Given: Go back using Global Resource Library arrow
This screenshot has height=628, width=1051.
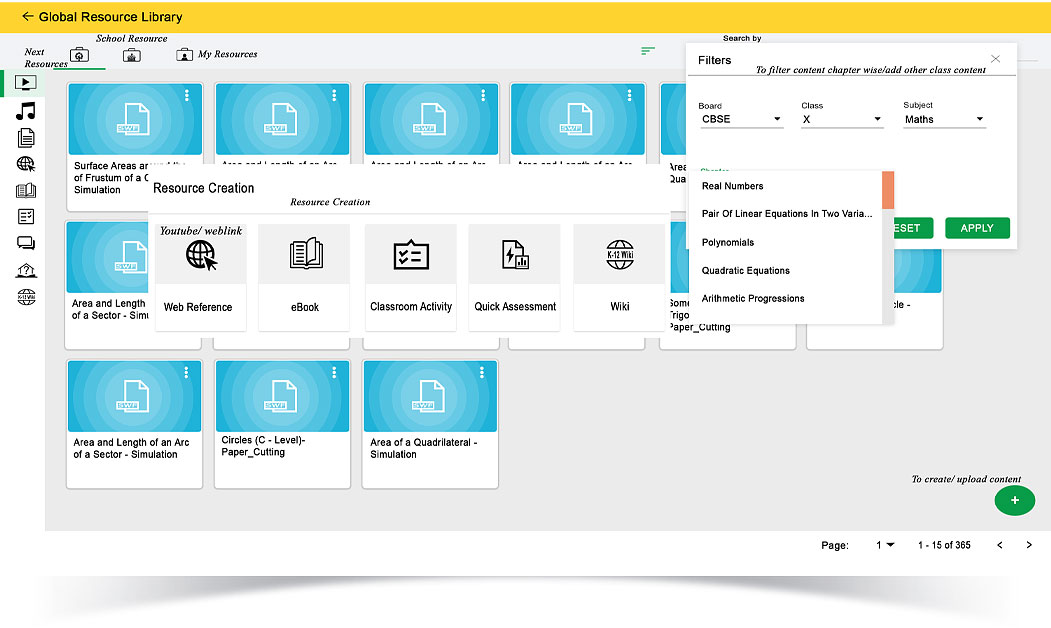Looking at the screenshot, I should tap(27, 17).
